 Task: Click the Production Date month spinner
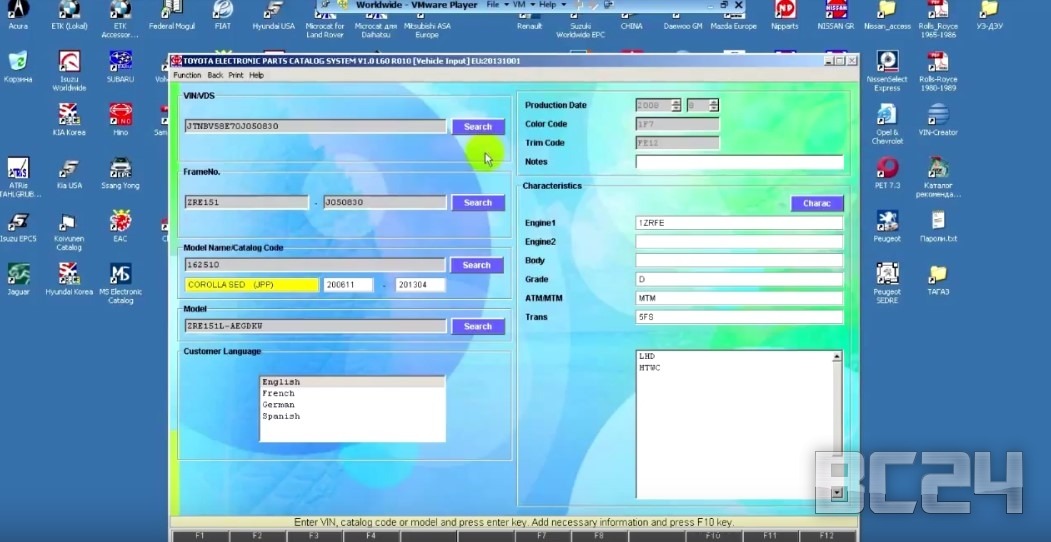click(x=714, y=105)
